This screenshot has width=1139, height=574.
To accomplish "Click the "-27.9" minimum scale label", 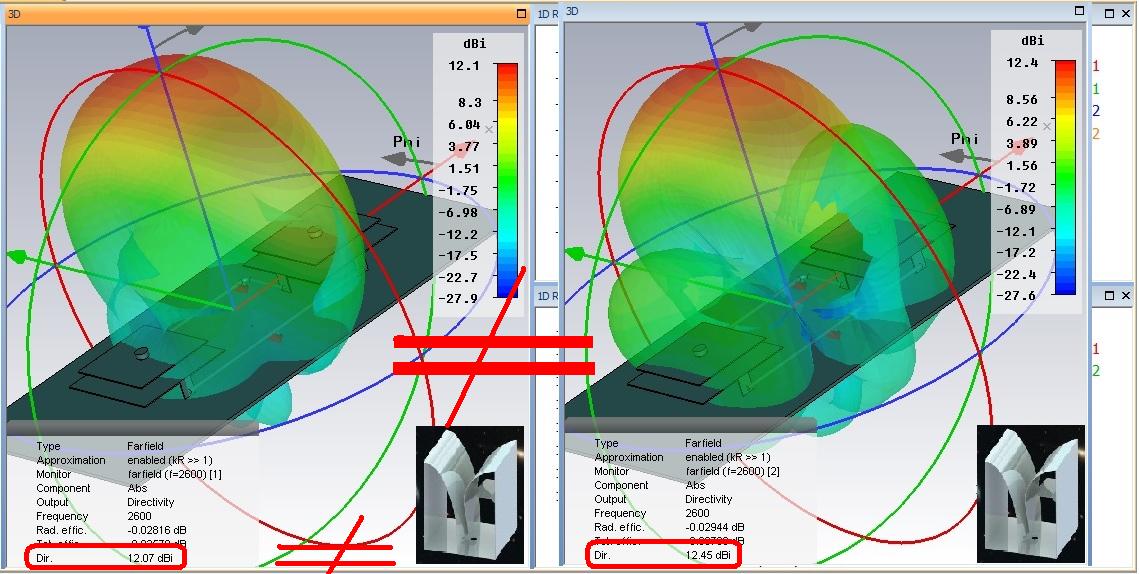I will pos(458,299).
